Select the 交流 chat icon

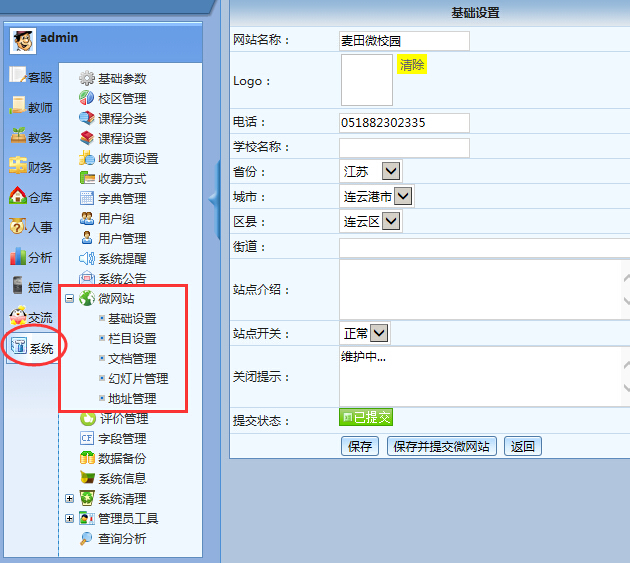pyautogui.click(x=18, y=316)
